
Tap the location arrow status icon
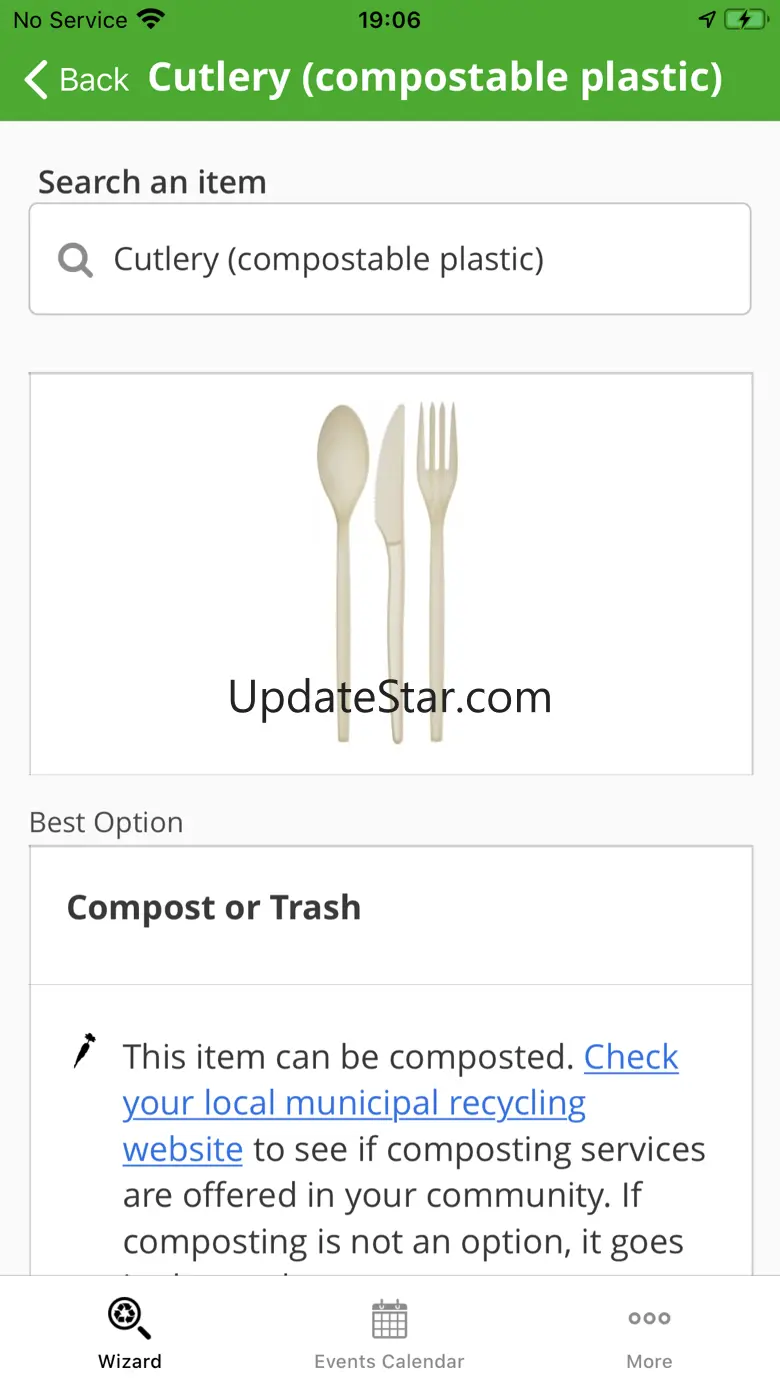(707, 20)
